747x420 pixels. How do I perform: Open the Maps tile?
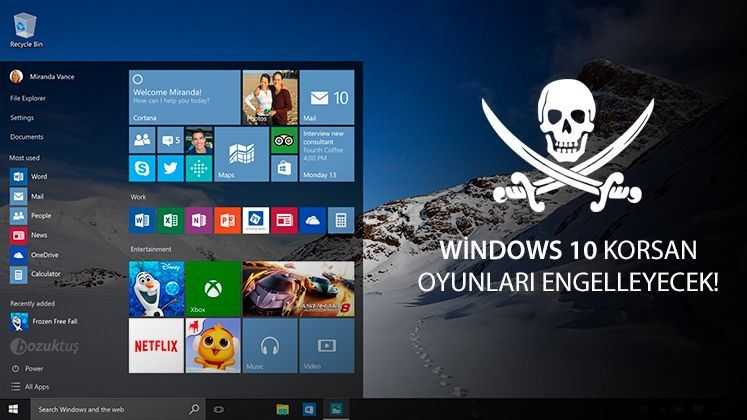pos(242,154)
